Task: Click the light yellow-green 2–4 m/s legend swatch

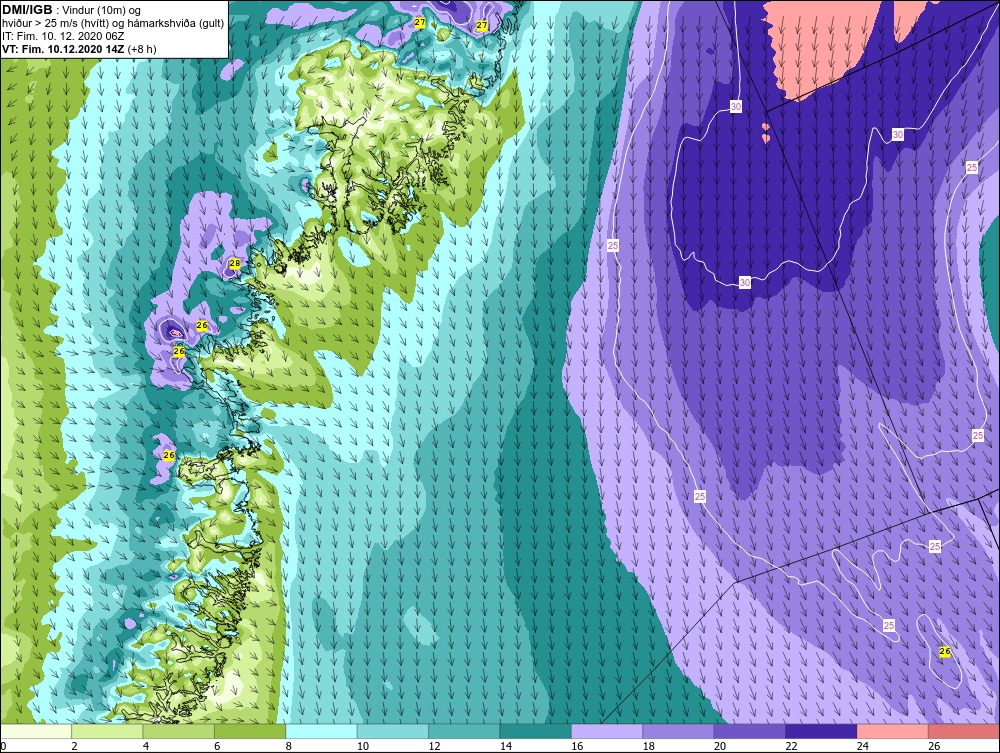Action: [107, 731]
